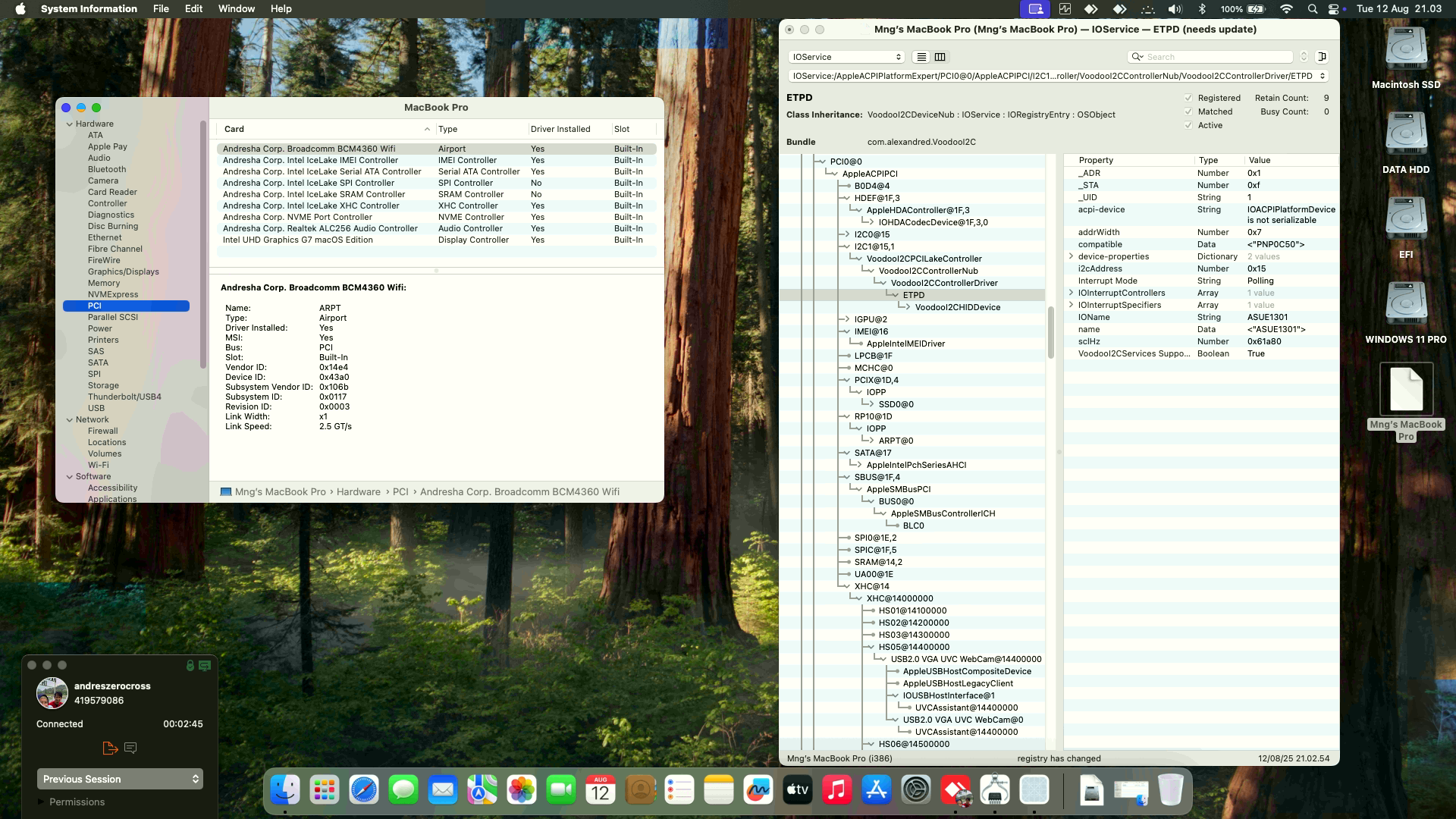Expand the device-properties dictionary row
The width and height of the screenshot is (1456, 819).
tap(1071, 256)
